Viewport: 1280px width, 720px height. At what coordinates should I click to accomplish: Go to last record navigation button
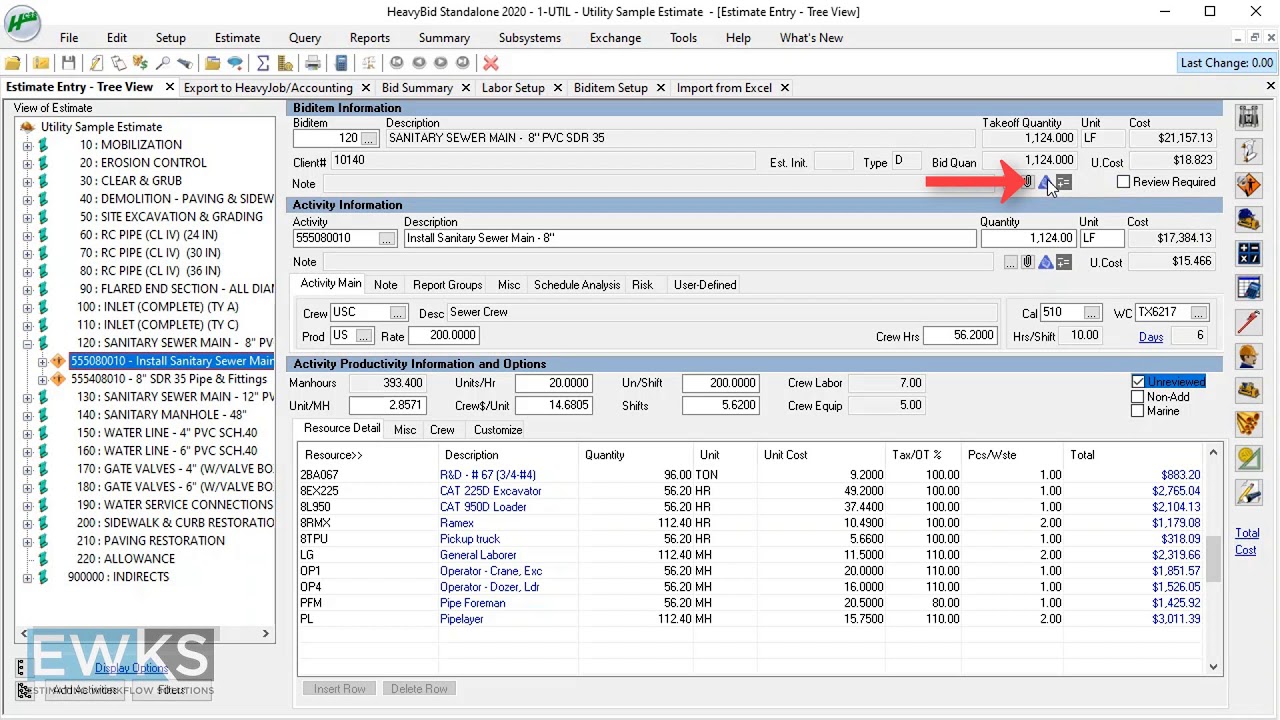click(x=462, y=63)
